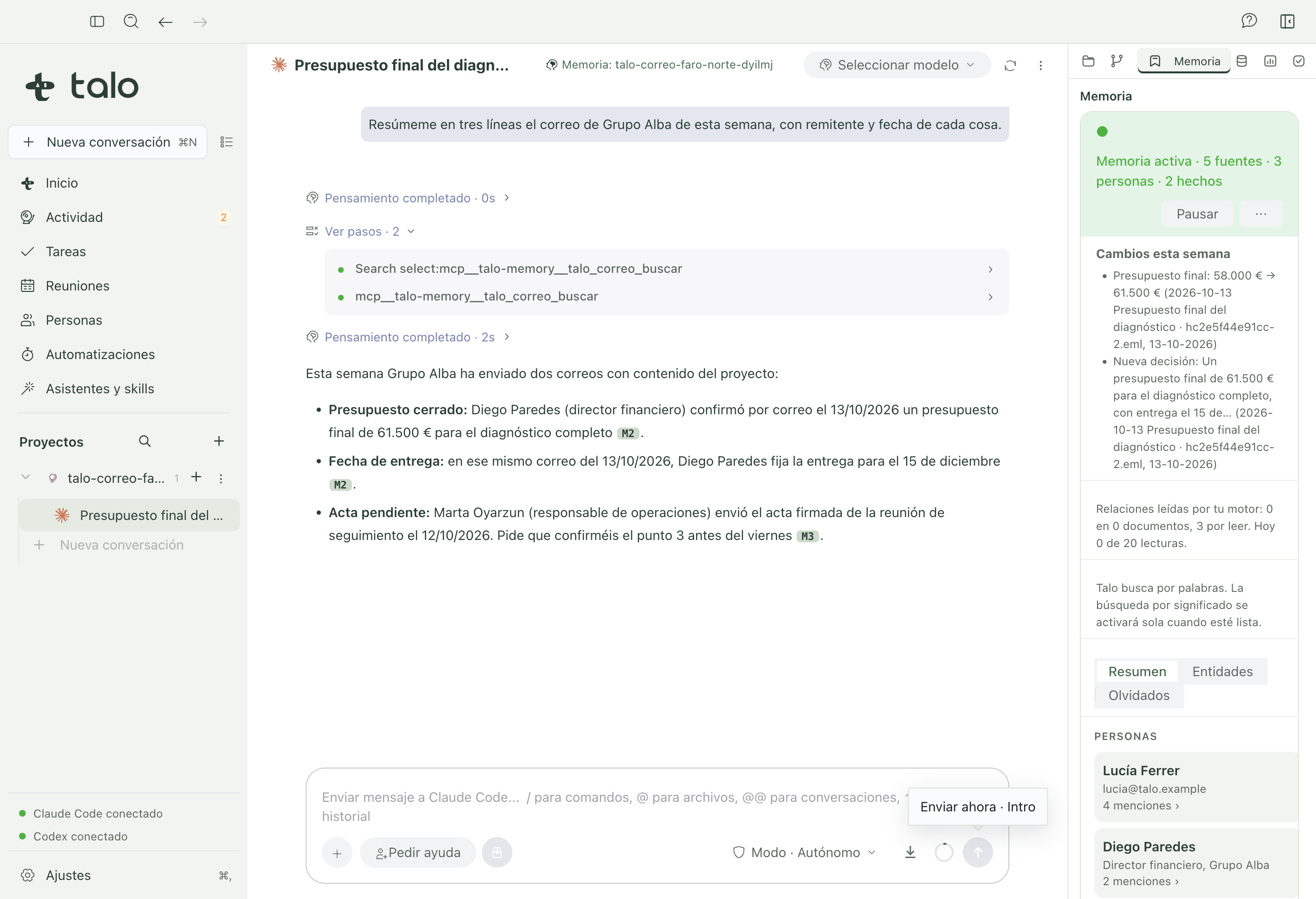Open the git branch tab icon

click(x=1117, y=61)
